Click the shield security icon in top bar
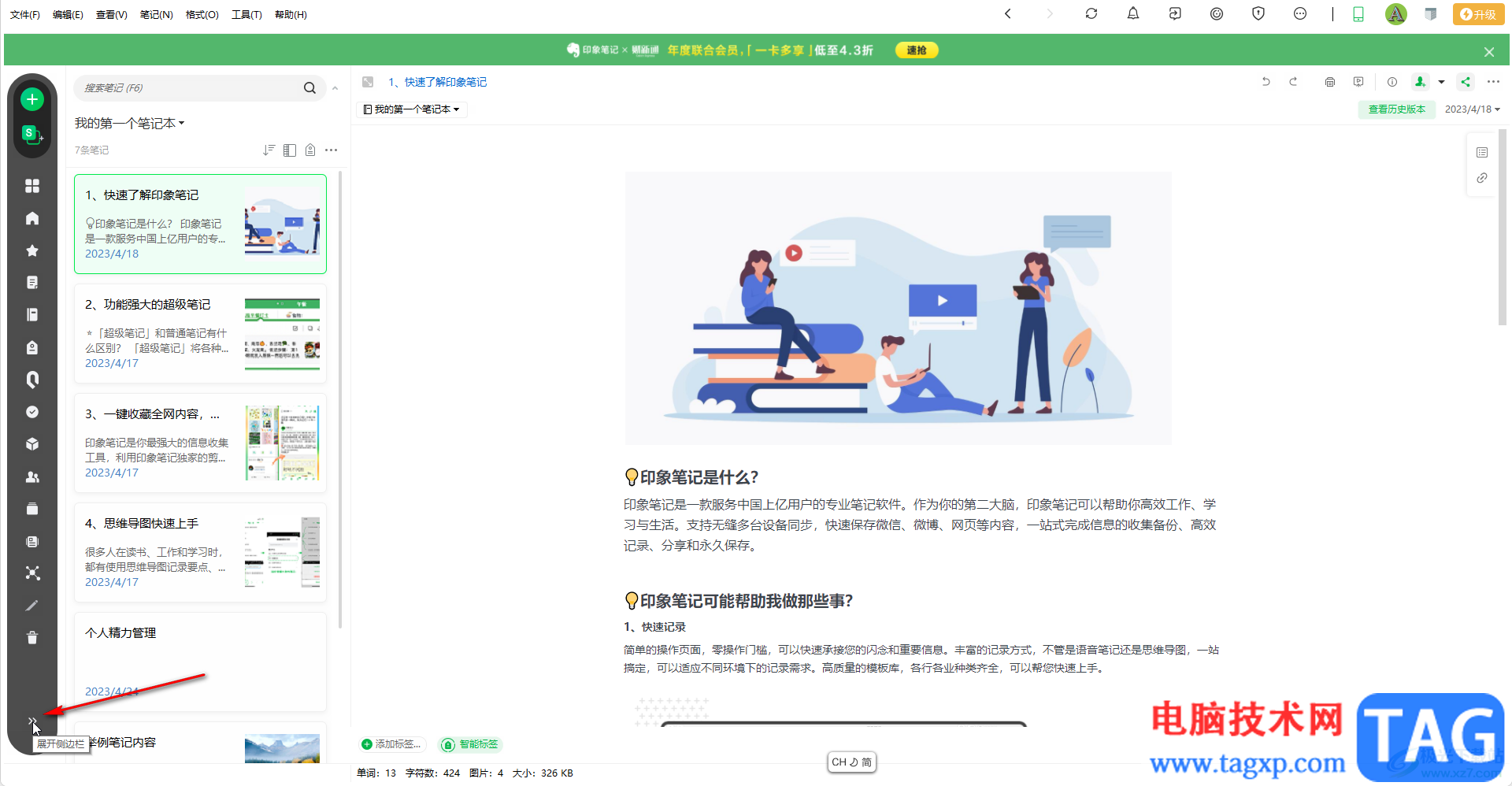This screenshot has height=786, width=1512. pos(1258,14)
